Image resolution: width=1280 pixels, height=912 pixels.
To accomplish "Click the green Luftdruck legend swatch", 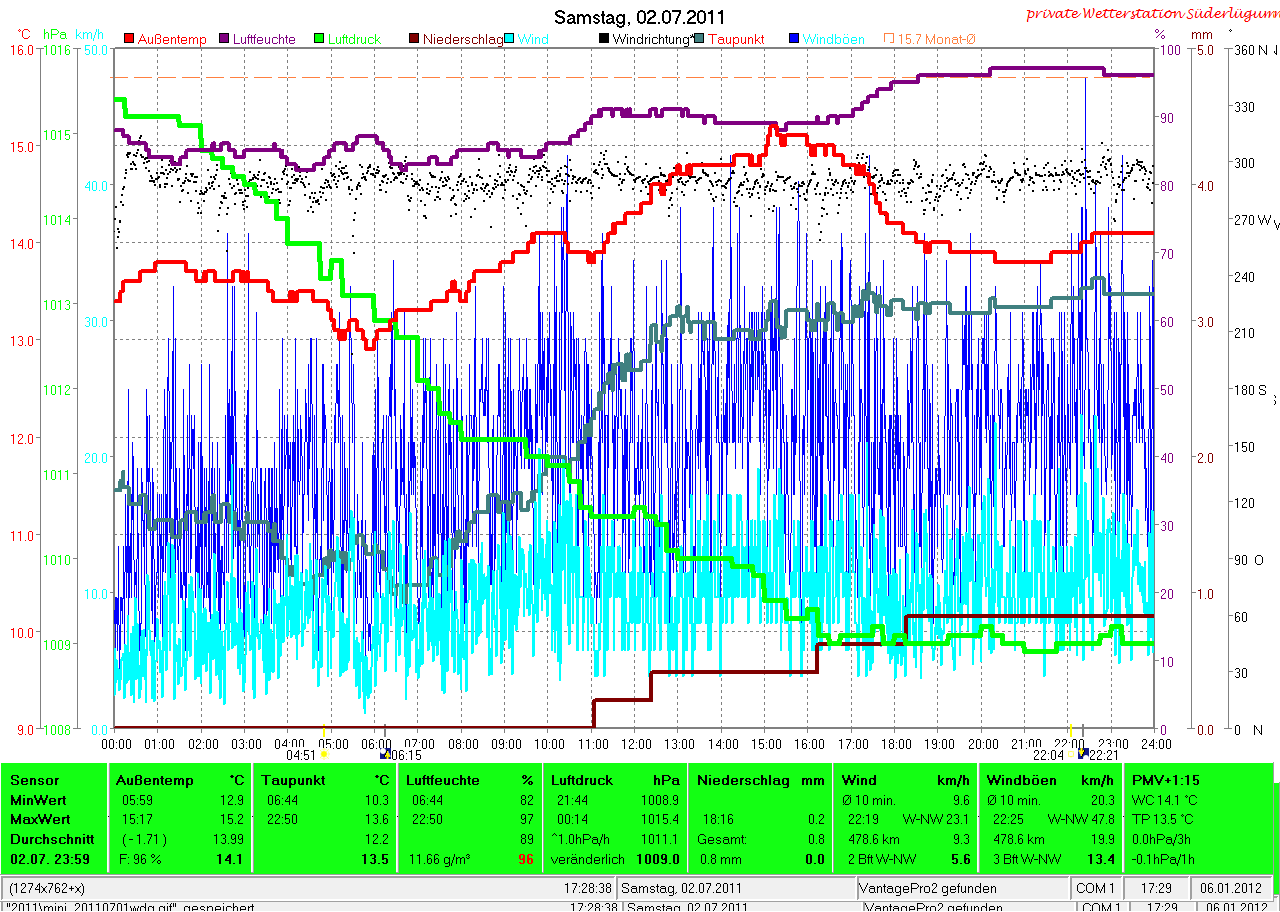I will [320, 39].
